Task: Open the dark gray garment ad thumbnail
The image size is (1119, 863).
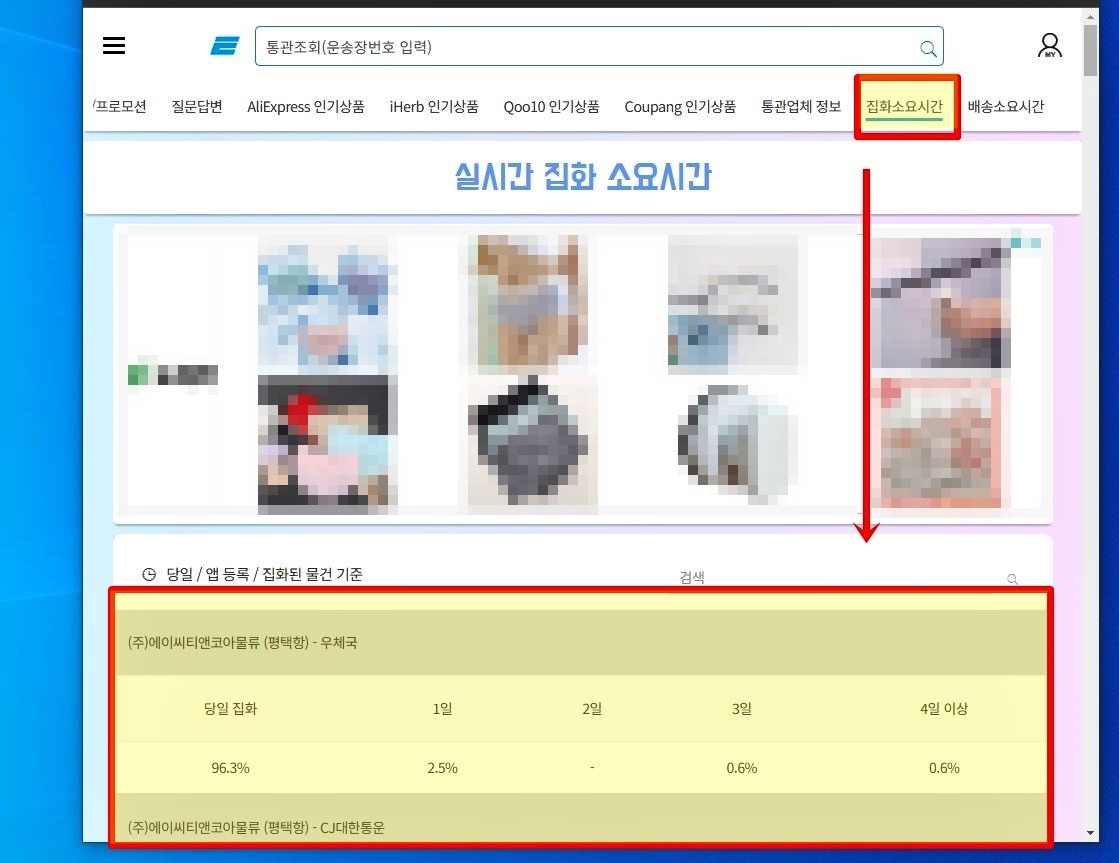Action: pyautogui.click(x=532, y=444)
